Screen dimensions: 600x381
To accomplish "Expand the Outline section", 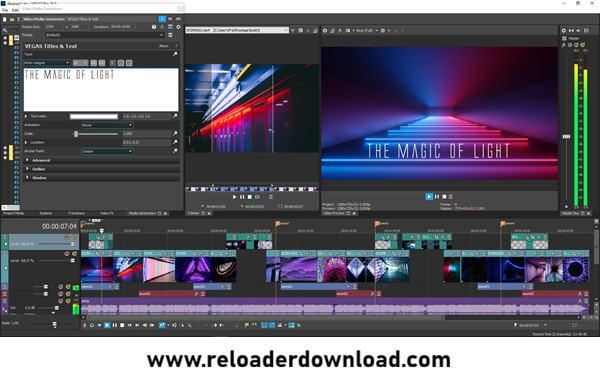I will click(x=27, y=169).
